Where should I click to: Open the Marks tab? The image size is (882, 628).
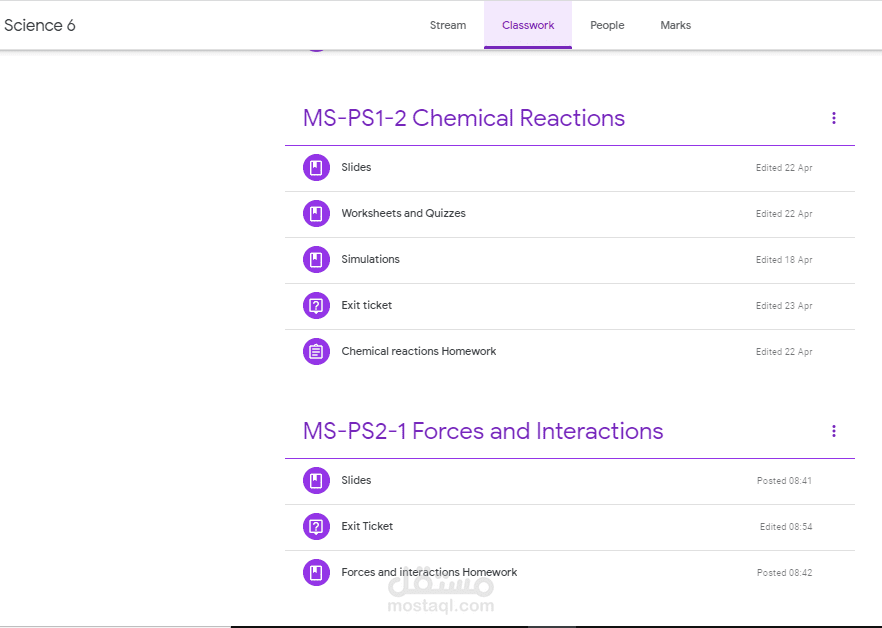click(x=675, y=25)
